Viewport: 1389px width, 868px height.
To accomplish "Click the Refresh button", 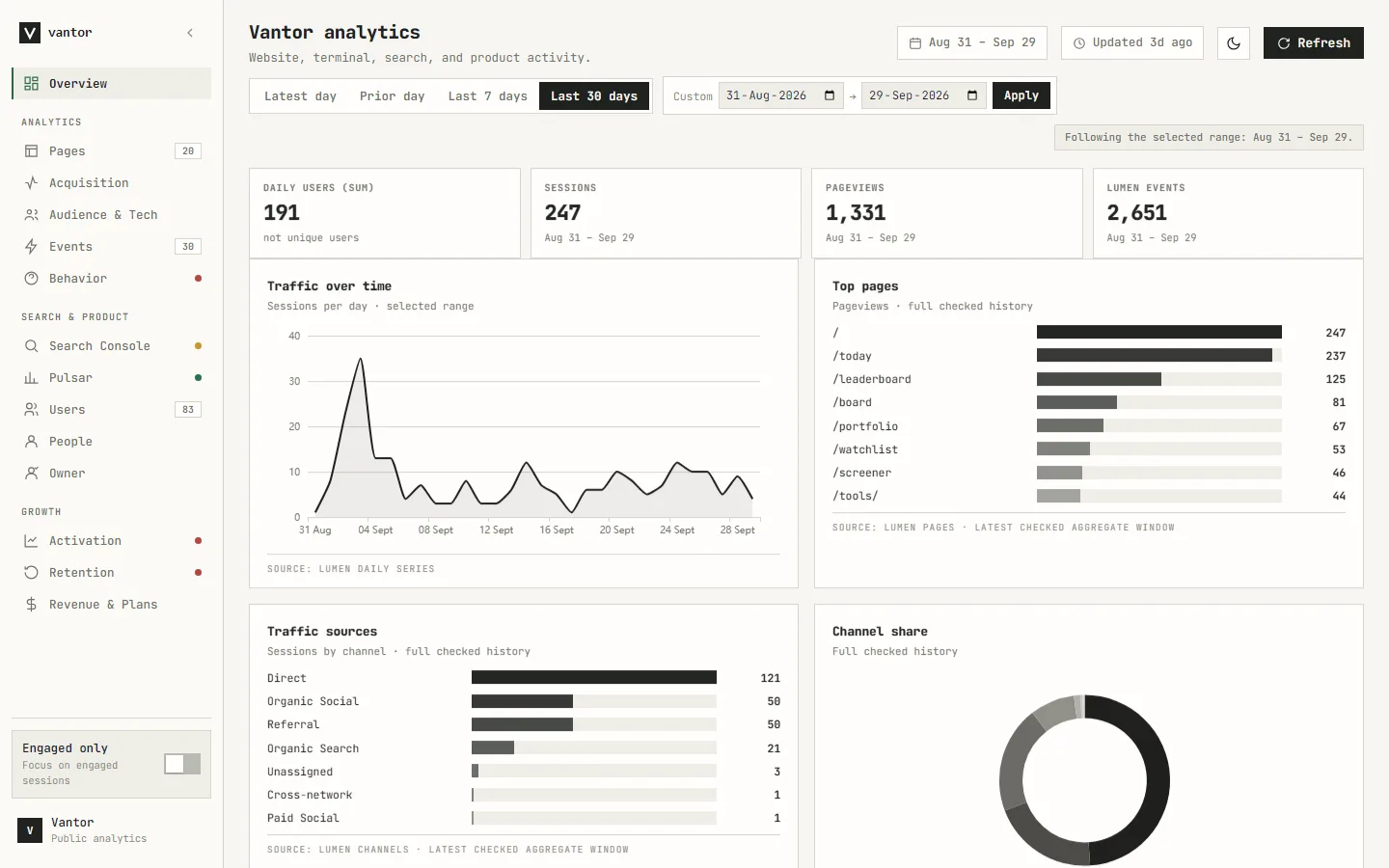I will pos(1314,43).
